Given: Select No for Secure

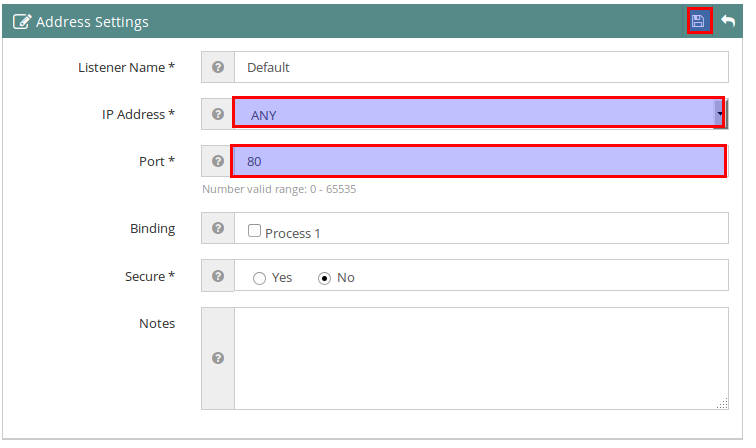Looking at the screenshot, I should pyautogui.click(x=324, y=278).
